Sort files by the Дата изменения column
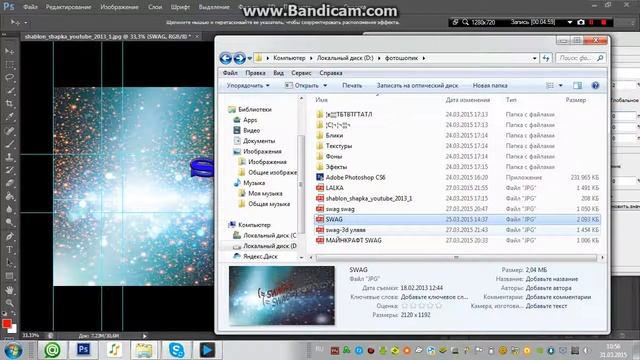The width and height of the screenshot is (640, 360). [x=468, y=100]
